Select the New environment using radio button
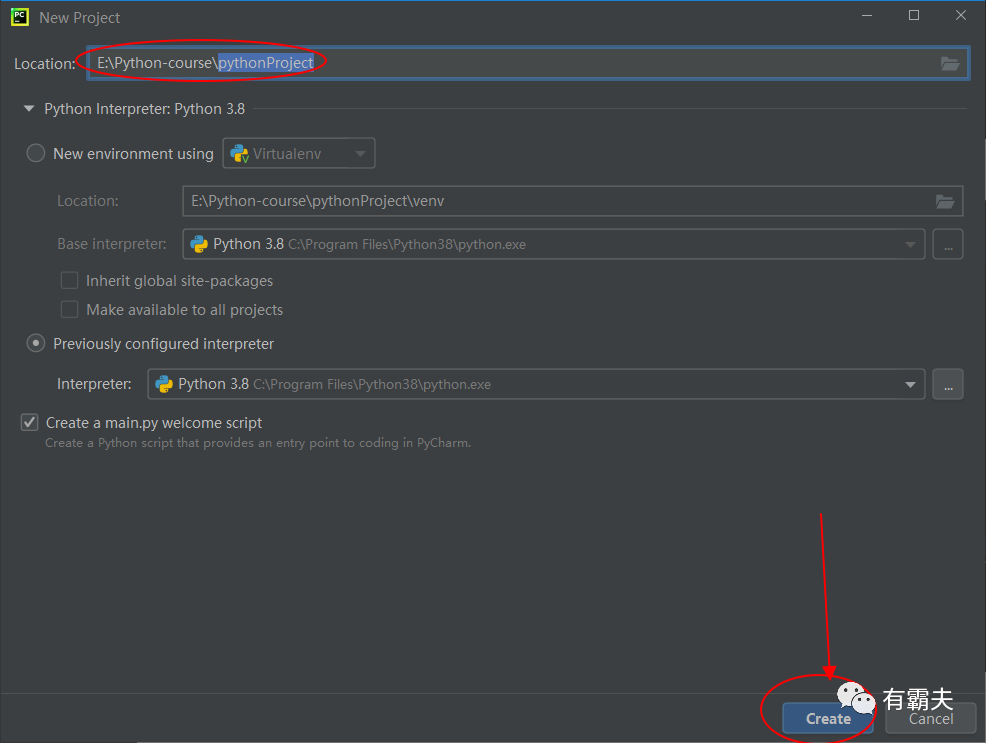Image resolution: width=986 pixels, height=743 pixels. 36,153
